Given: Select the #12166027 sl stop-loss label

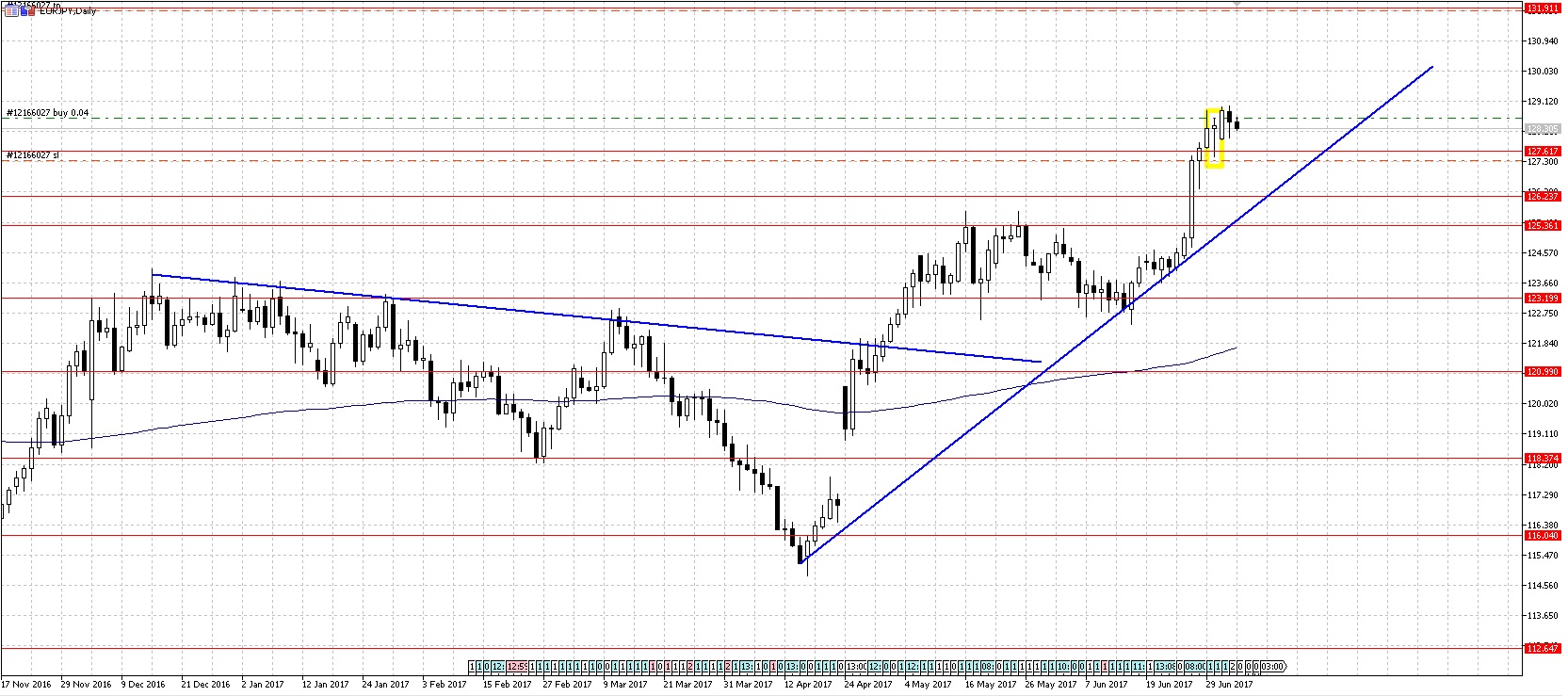Looking at the screenshot, I should click(33, 154).
